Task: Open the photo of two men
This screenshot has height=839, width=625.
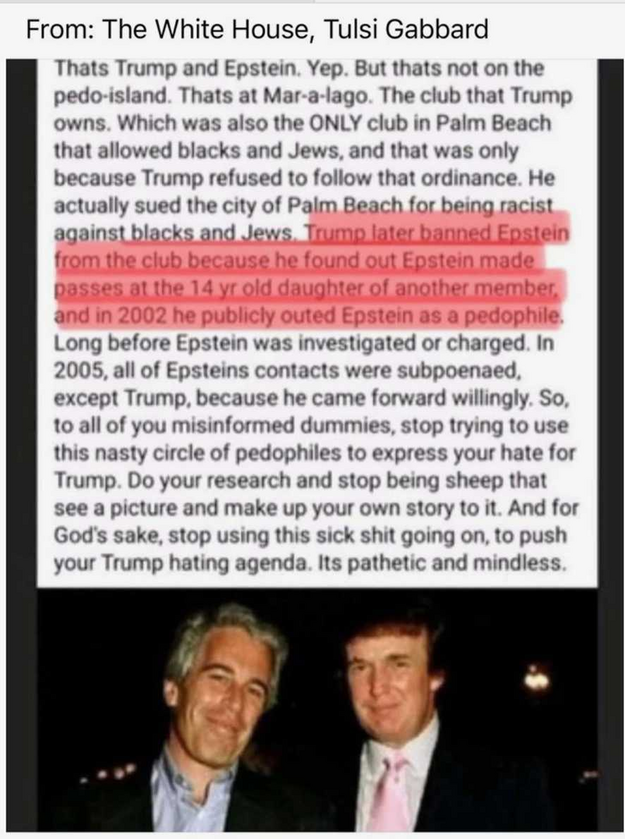Action: point(317,709)
